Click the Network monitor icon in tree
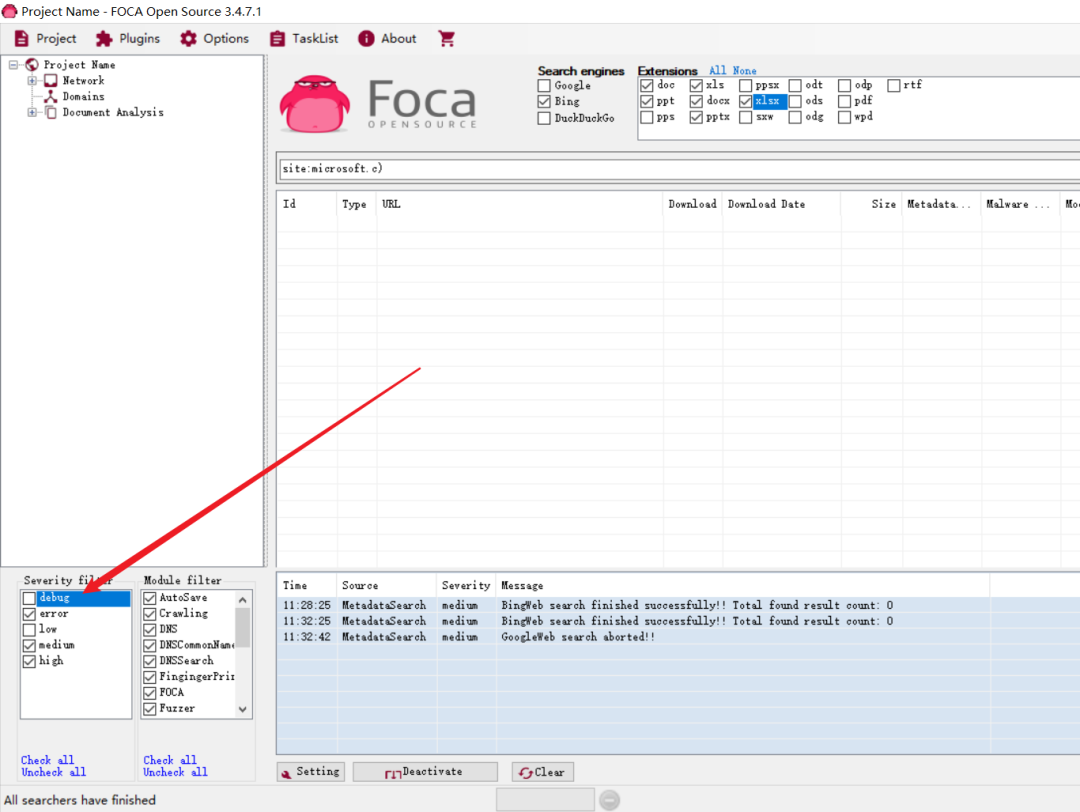Image resolution: width=1080 pixels, height=812 pixels. [x=50, y=81]
